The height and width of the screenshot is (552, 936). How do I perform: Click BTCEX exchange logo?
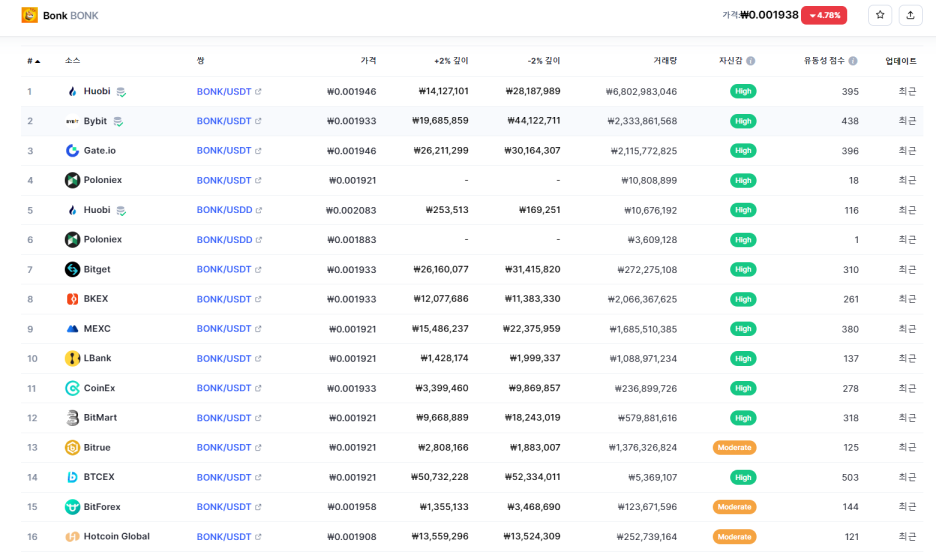coord(72,477)
